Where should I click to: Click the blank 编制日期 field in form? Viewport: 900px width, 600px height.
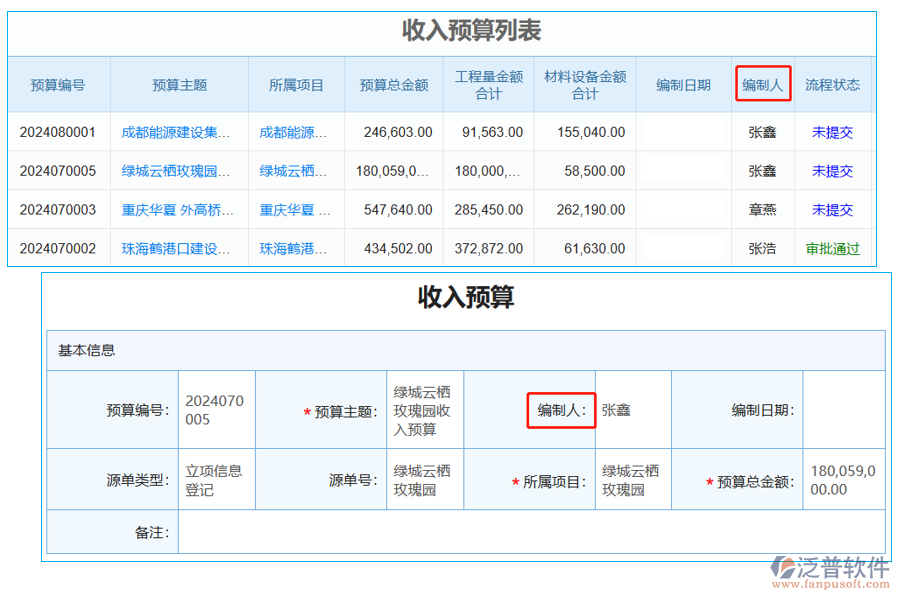point(843,409)
